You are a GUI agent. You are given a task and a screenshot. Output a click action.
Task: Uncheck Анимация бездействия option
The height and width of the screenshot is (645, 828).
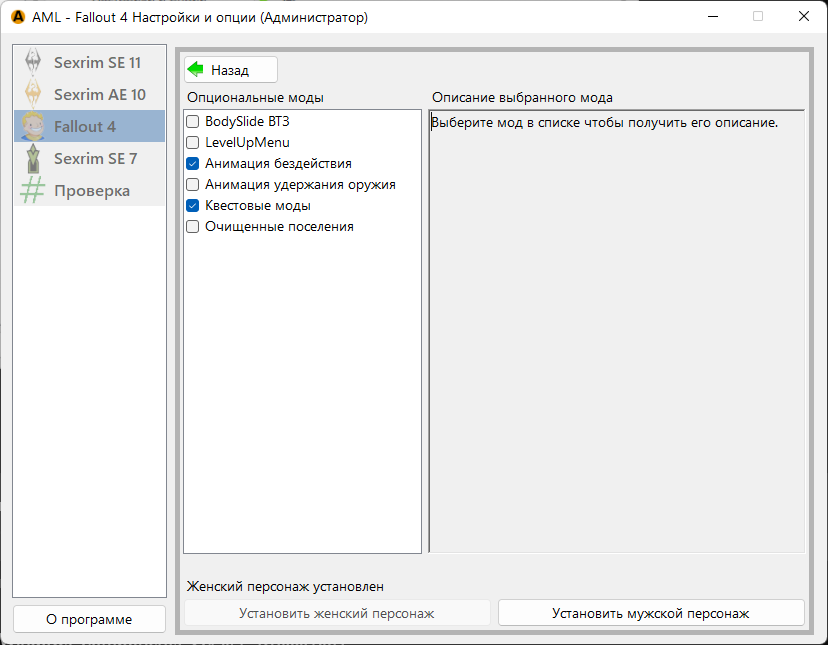(193, 163)
